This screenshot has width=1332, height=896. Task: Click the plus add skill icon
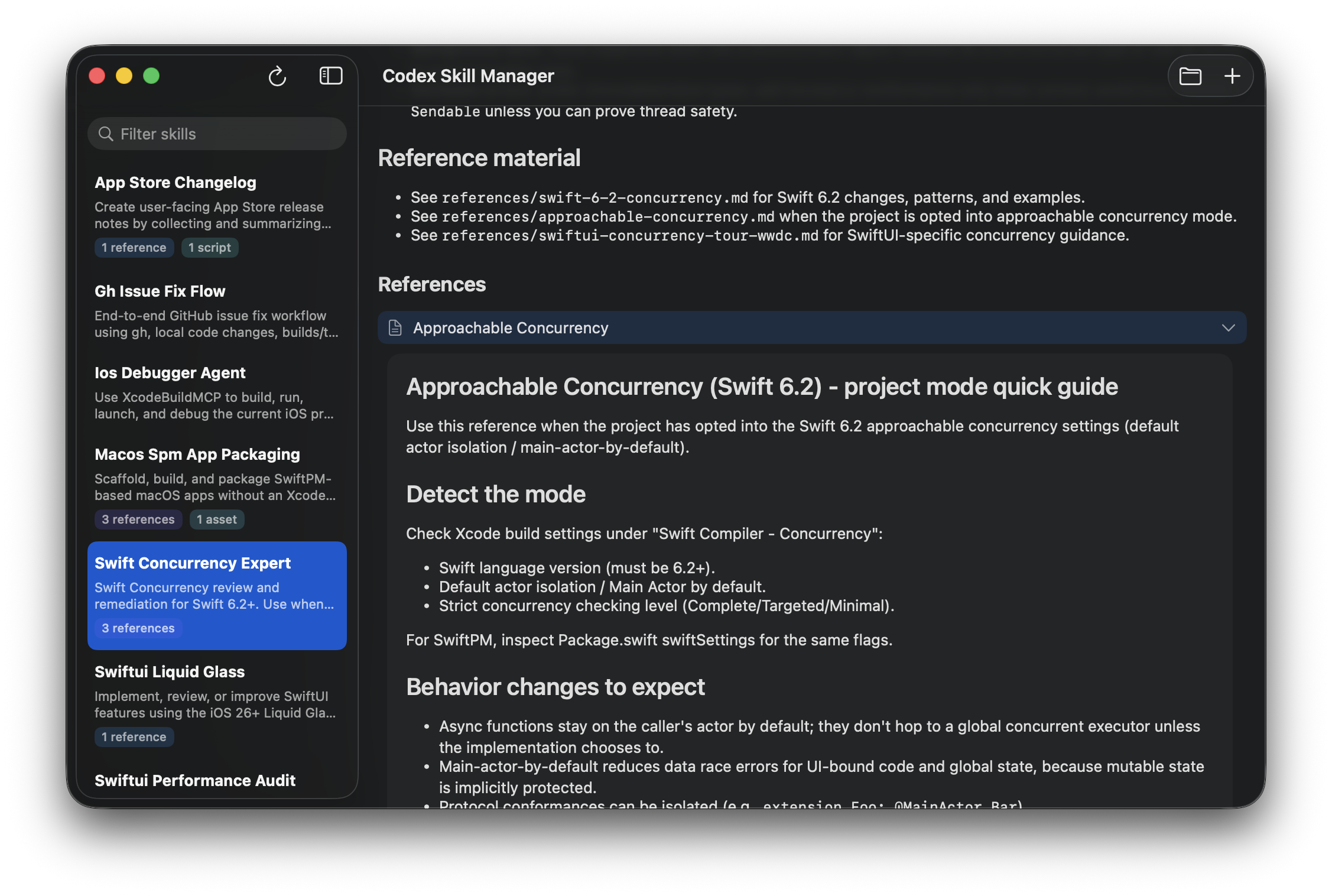[1232, 76]
